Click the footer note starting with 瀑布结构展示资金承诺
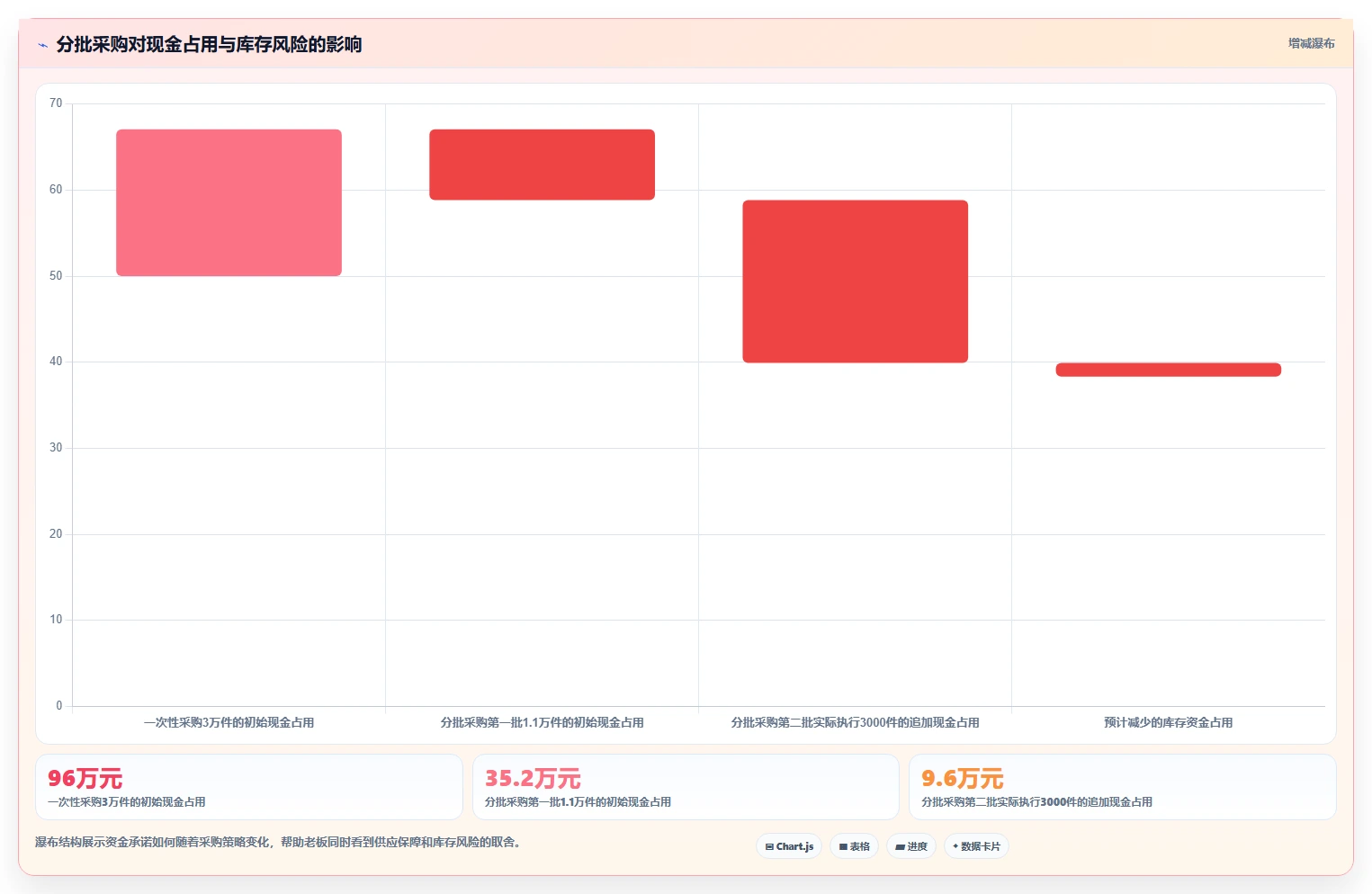 (278, 842)
